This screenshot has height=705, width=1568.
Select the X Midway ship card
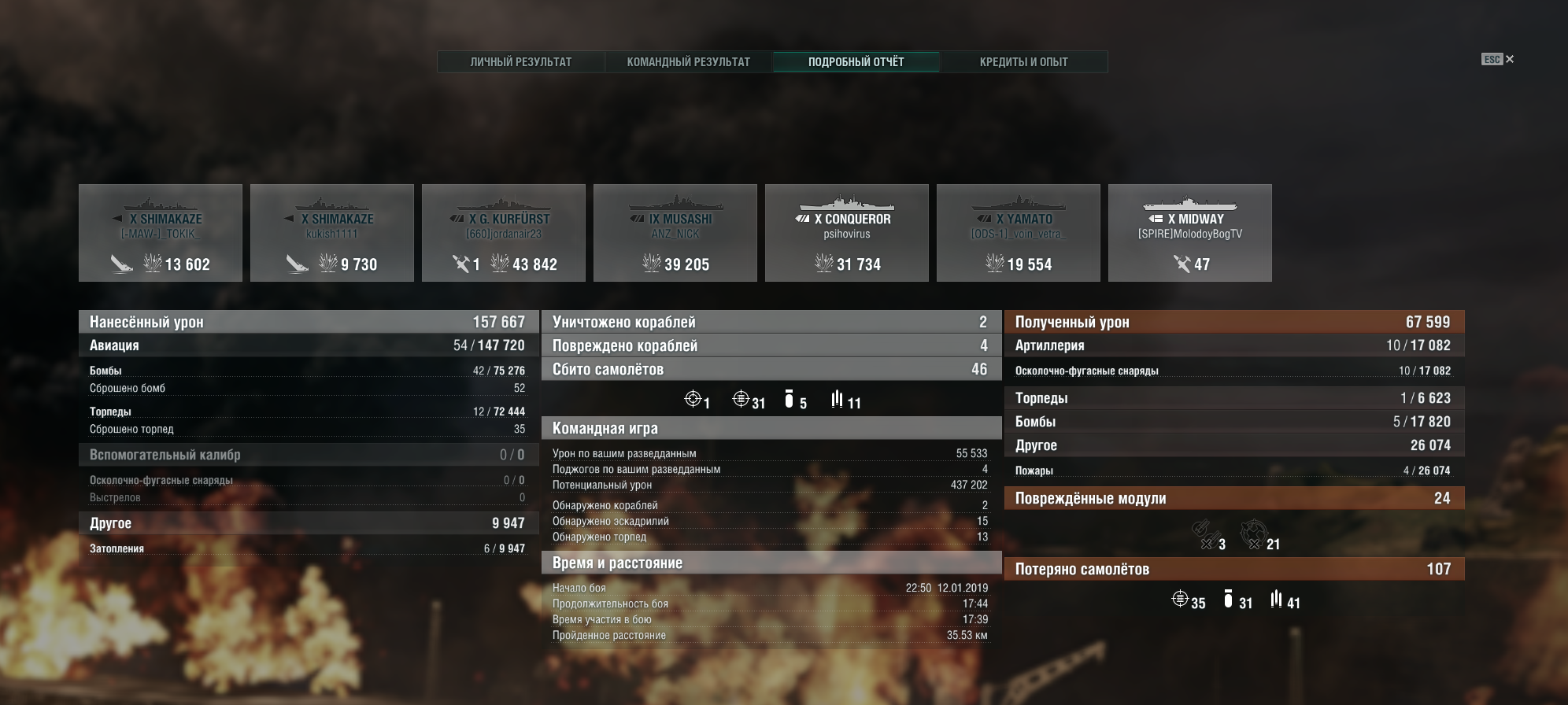point(1190,233)
